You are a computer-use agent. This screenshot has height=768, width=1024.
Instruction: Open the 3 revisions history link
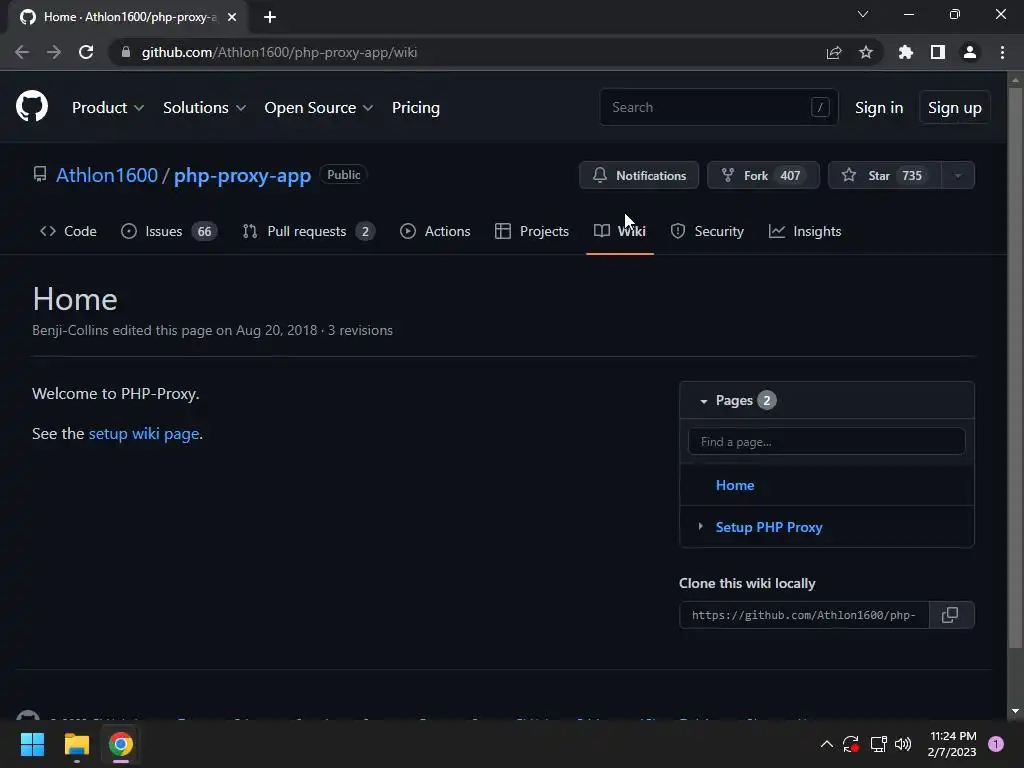[x=360, y=330]
